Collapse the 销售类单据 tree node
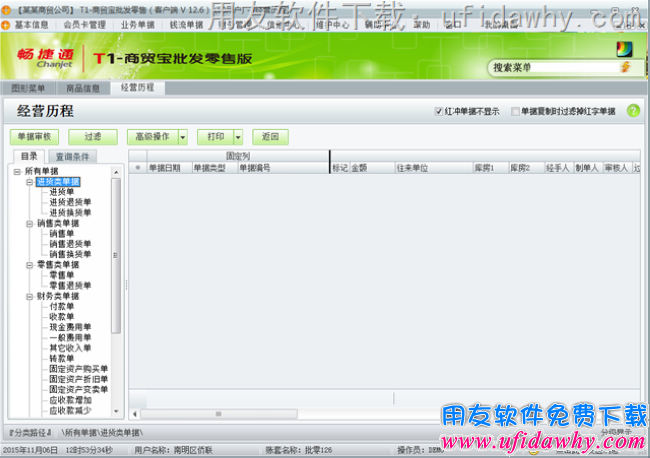 pos(29,224)
